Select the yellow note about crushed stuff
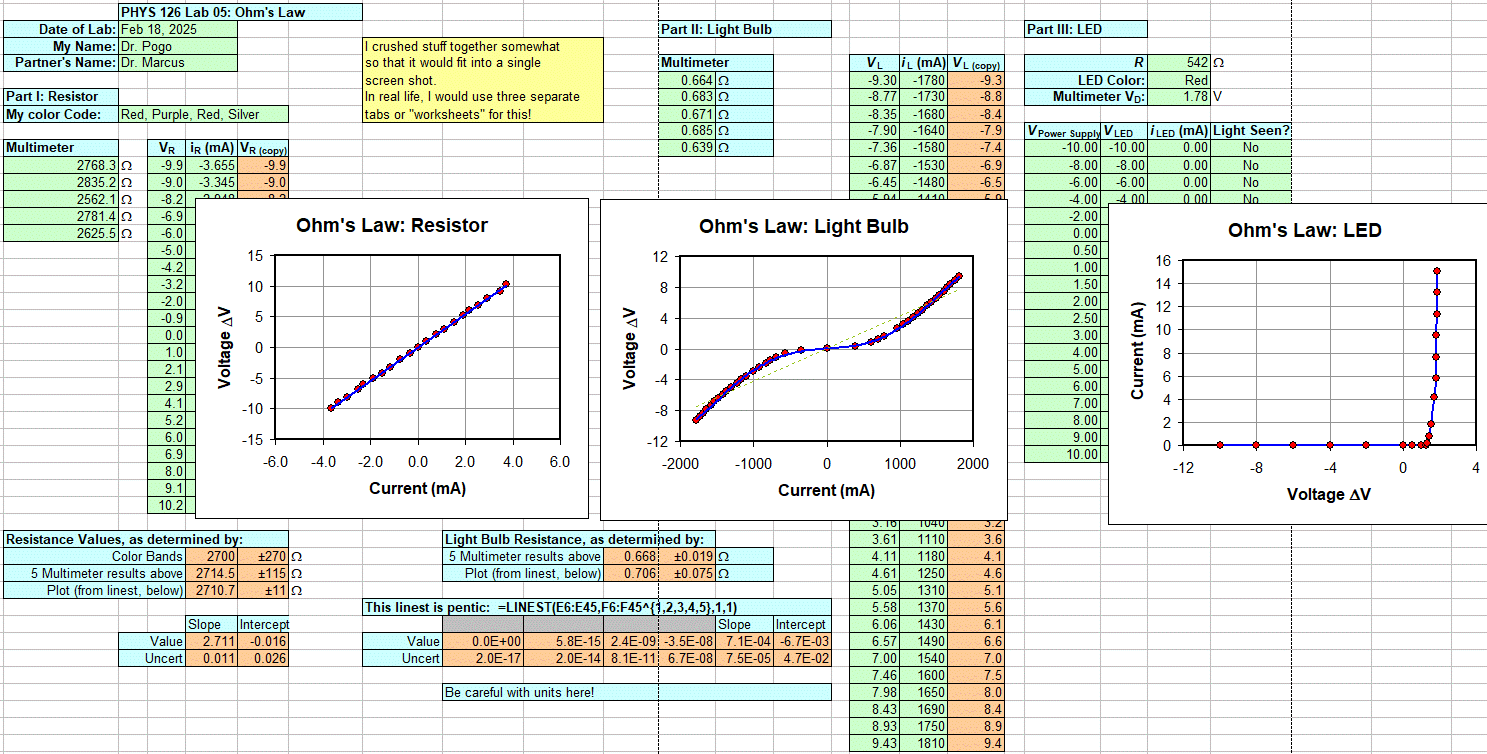This screenshot has height=754, width=1487. pyautogui.click(x=484, y=80)
